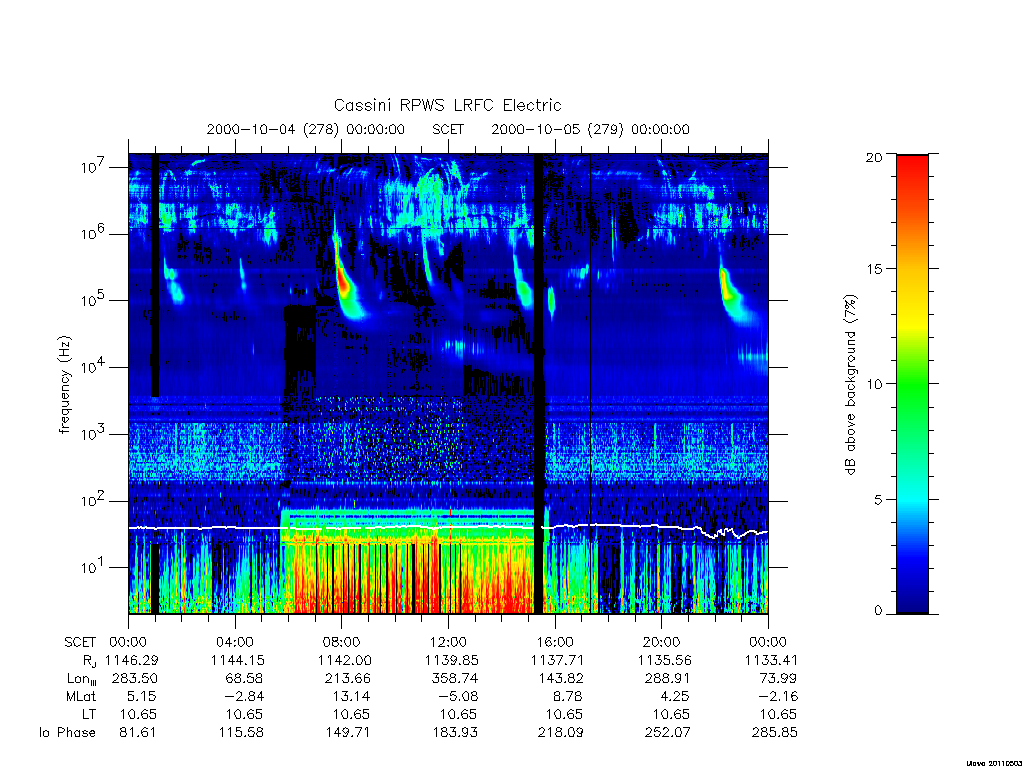1024x768 pixels.
Task: Click the 'Io Phase' row label
Action: point(67,733)
